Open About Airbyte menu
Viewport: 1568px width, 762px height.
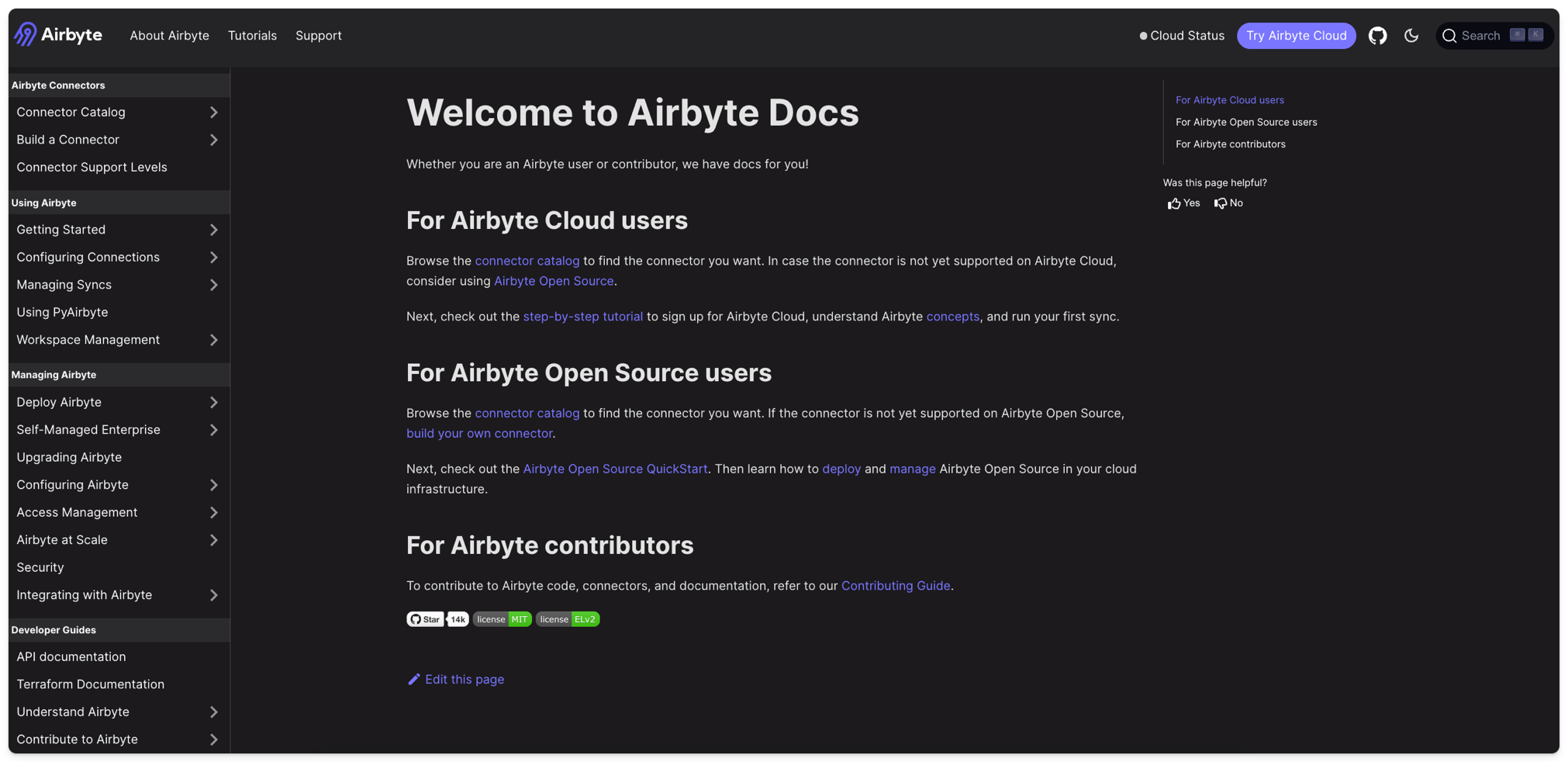[169, 36]
